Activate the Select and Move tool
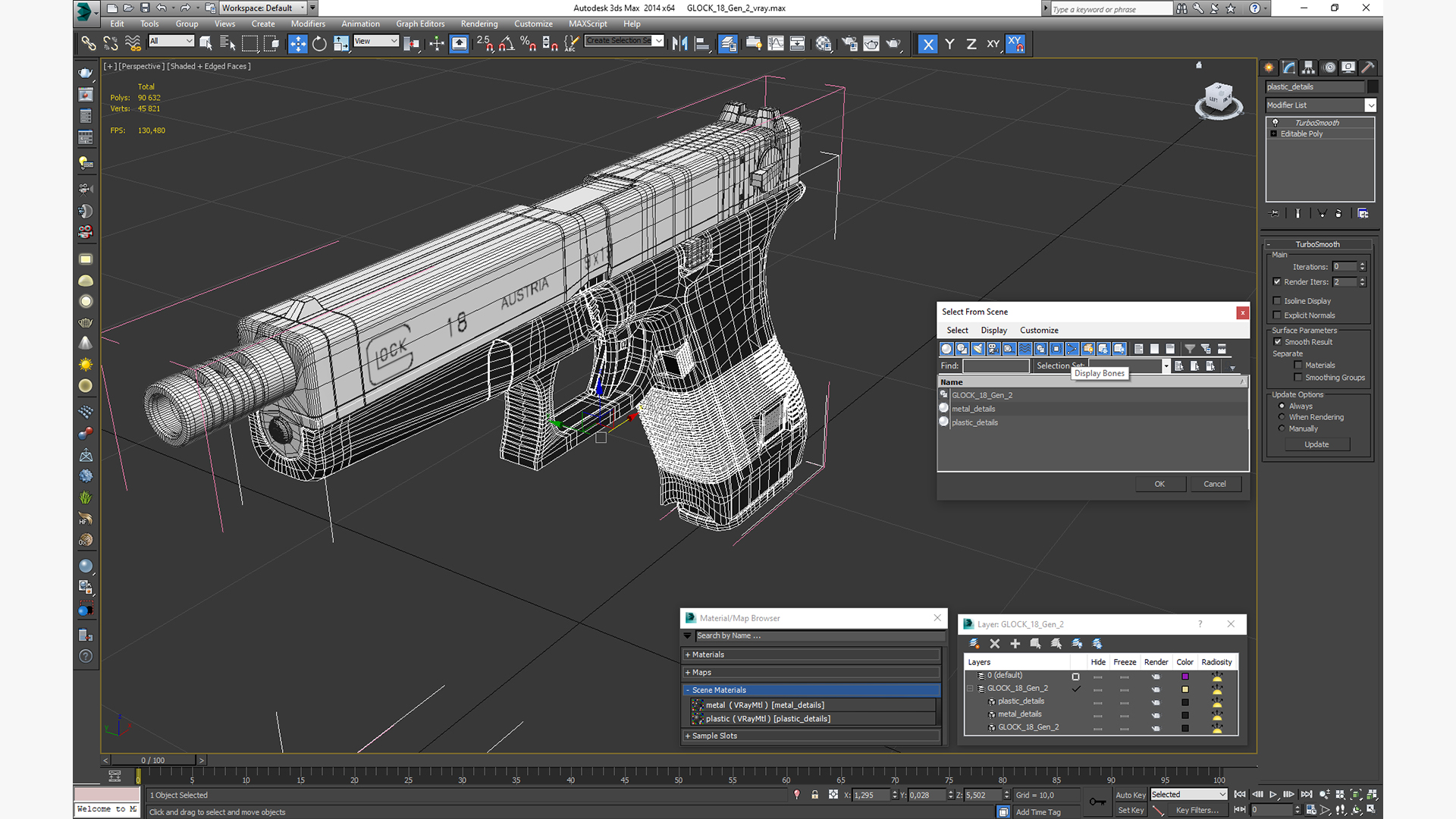 click(x=298, y=44)
